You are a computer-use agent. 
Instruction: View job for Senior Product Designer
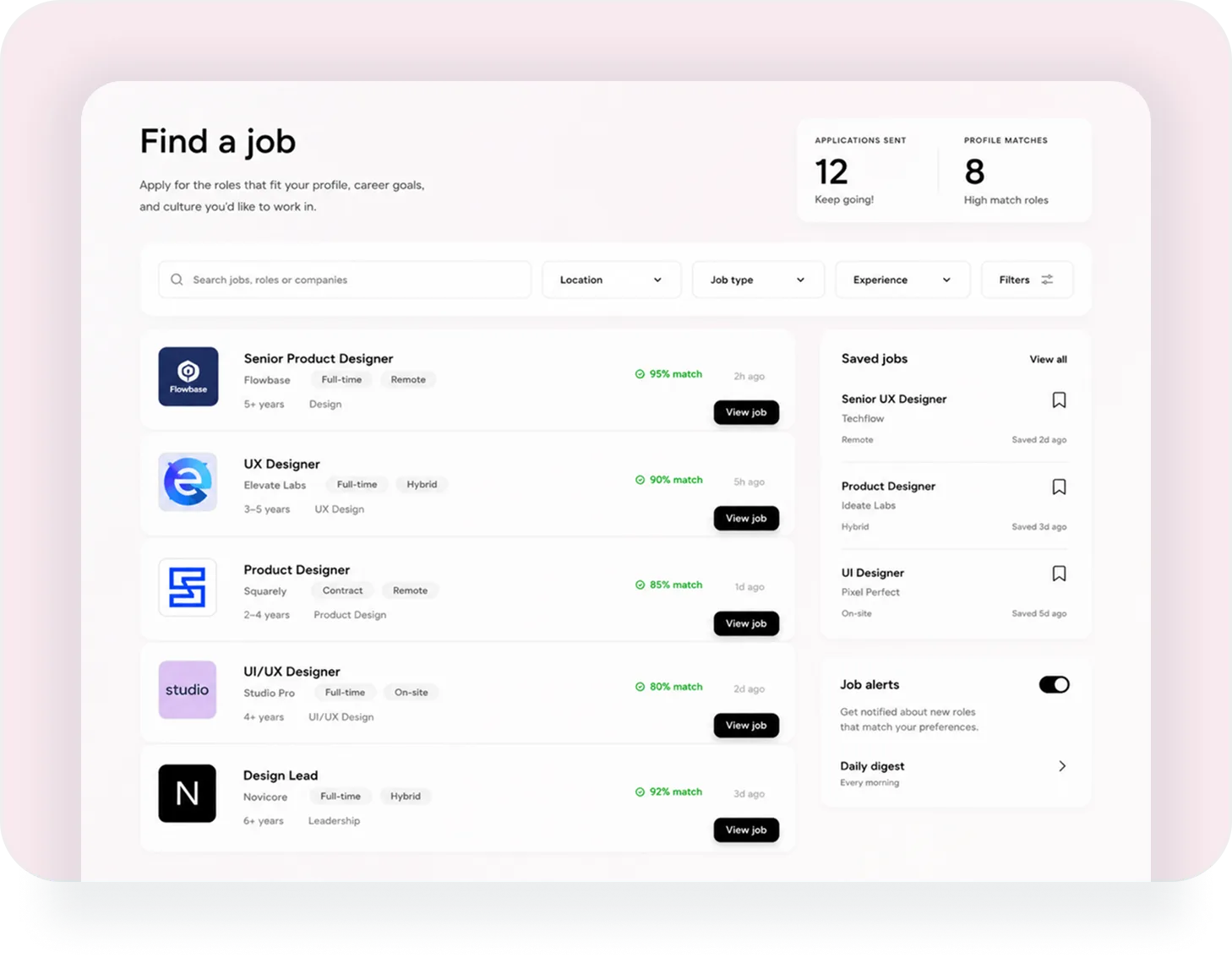pos(746,412)
